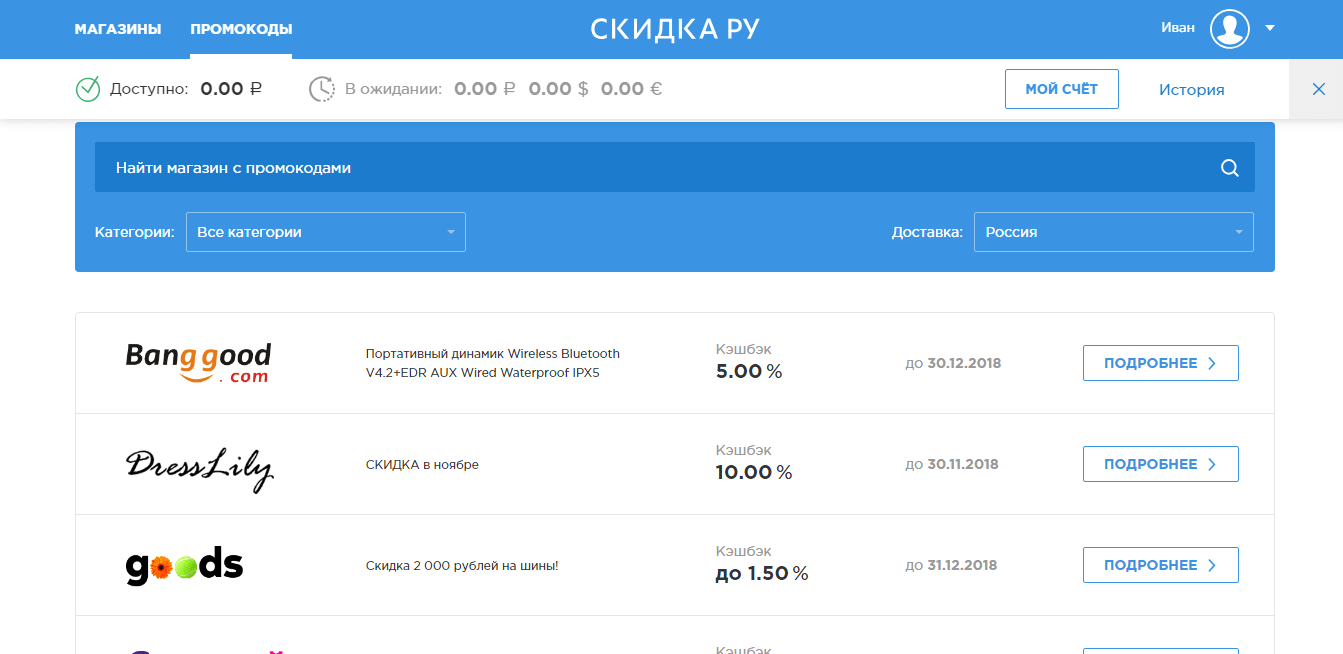Click Подробнее for the goods tire discount

[1160, 565]
